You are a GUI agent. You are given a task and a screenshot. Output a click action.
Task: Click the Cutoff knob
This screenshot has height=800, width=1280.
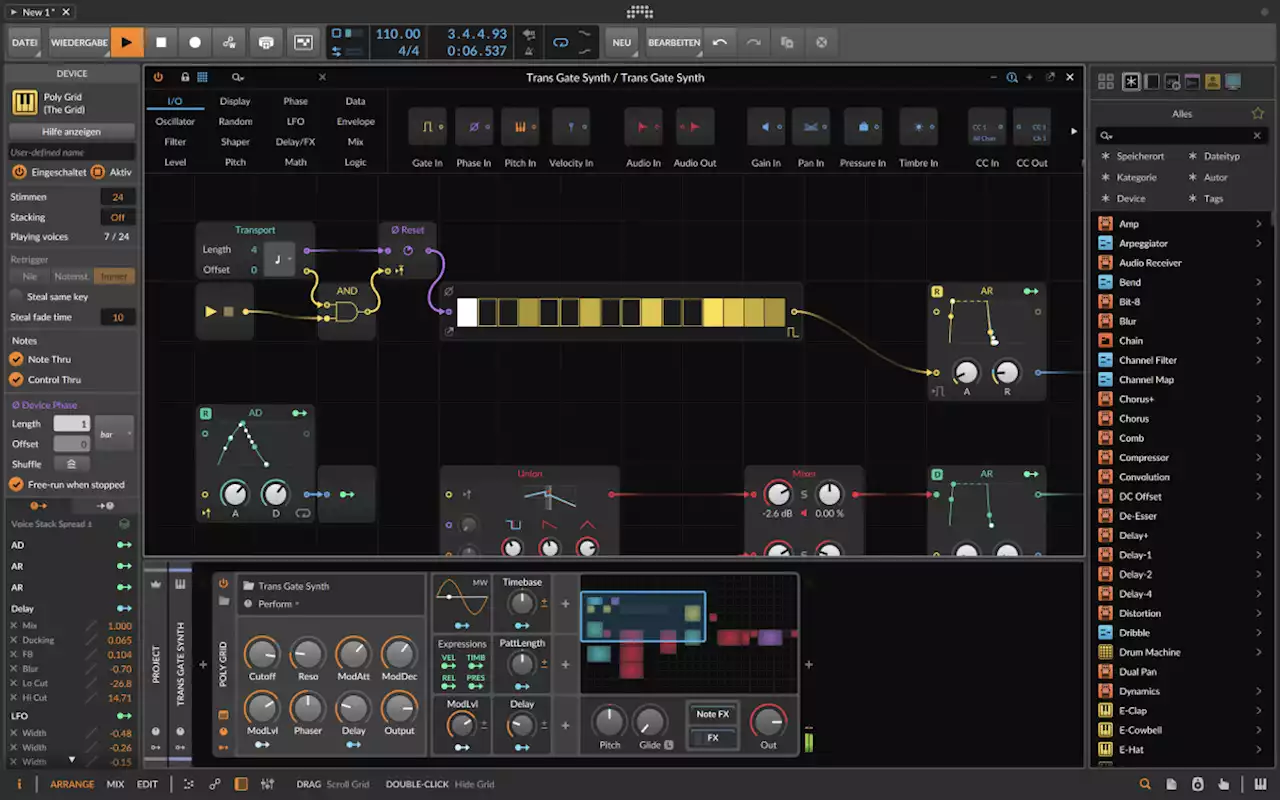click(262, 655)
